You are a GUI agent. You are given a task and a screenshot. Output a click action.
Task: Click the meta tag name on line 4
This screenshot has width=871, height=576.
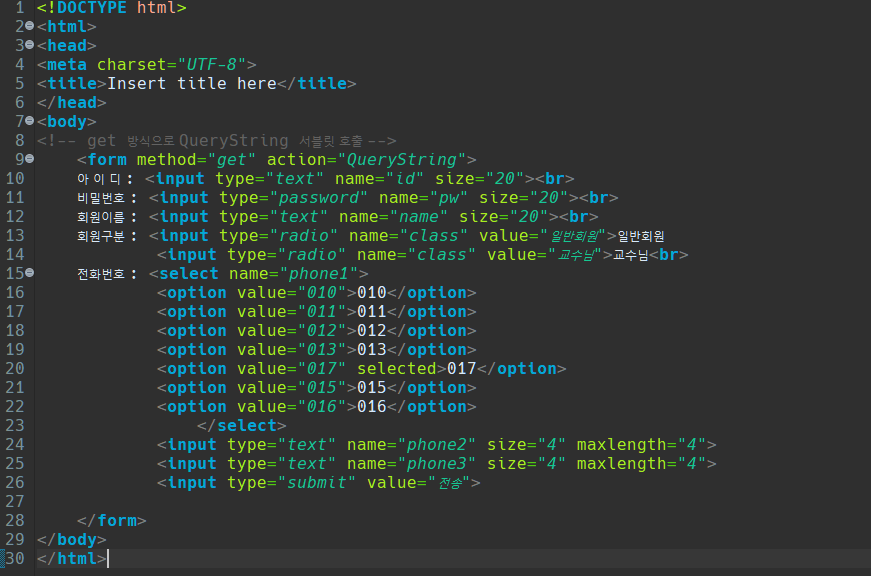pos(67,64)
